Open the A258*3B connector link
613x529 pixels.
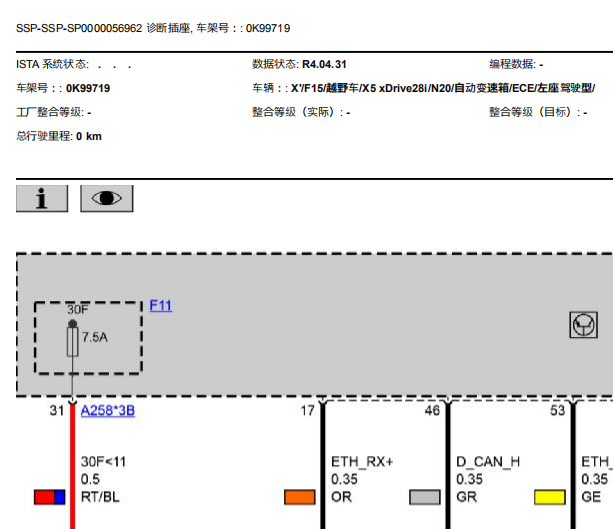point(108,411)
